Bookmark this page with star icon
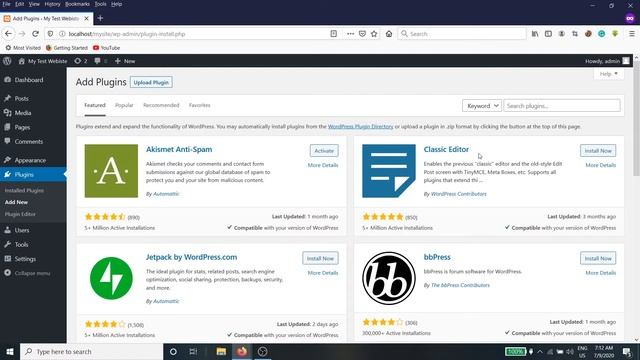 tap(374, 34)
